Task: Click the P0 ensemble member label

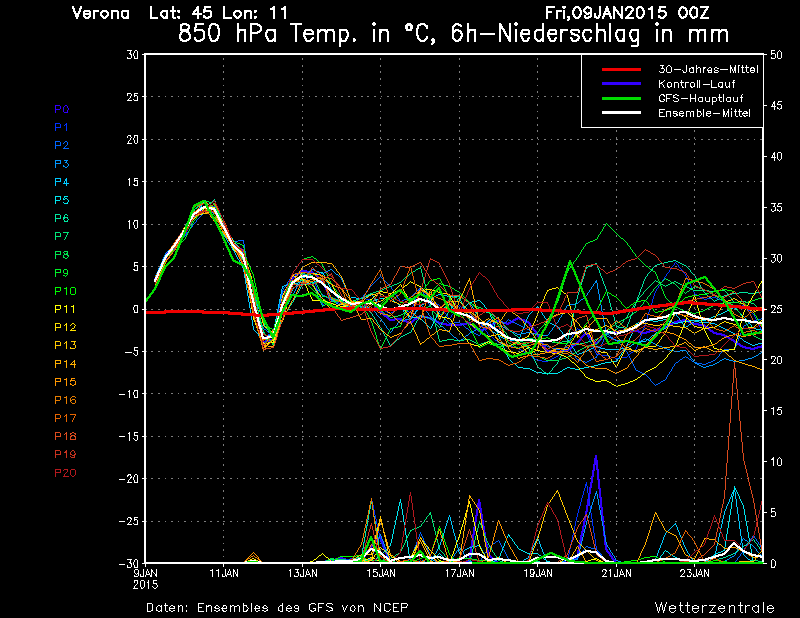Action: pyautogui.click(x=62, y=109)
